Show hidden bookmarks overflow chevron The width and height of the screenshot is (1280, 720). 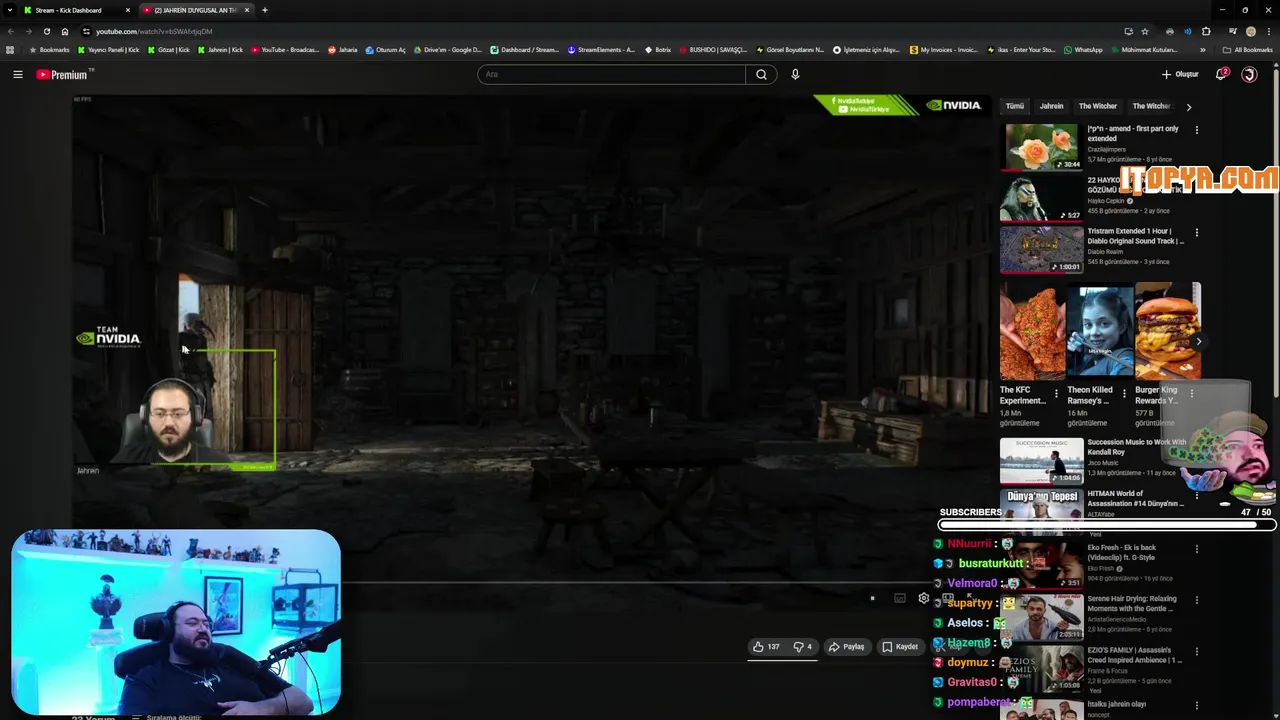point(1201,50)
